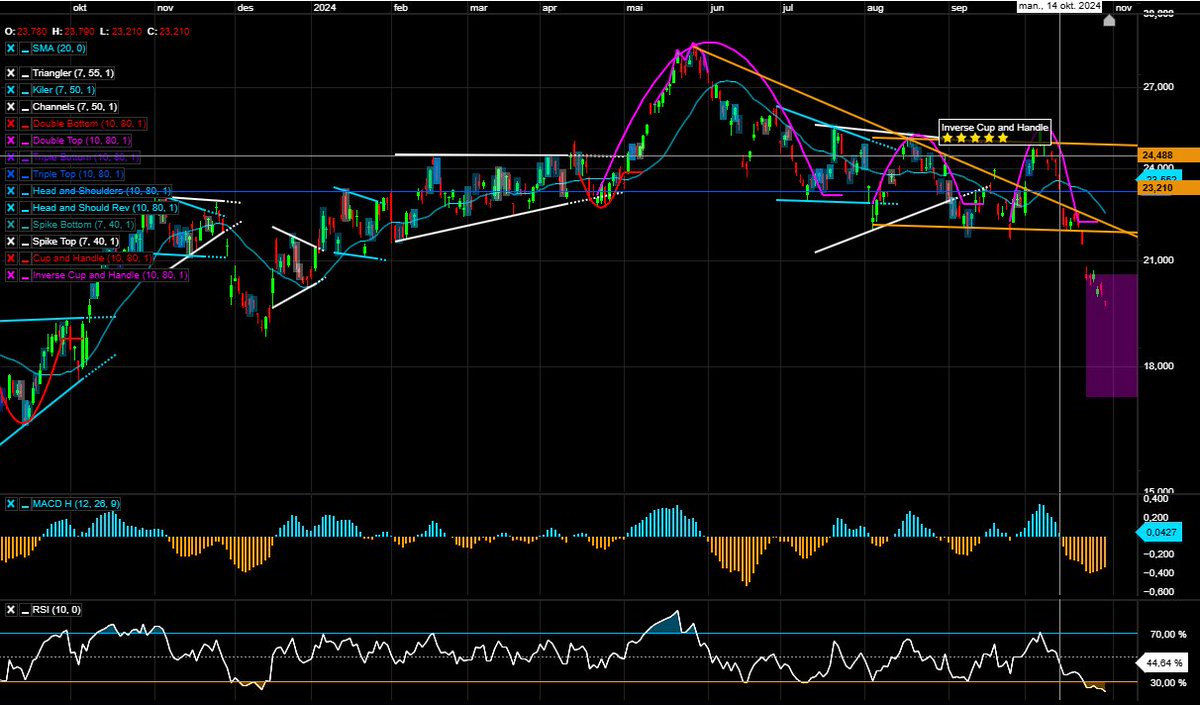Image resolution: width=1200 pixels, height=705 pixels.
Task: Click the mai month label on time axis
Action: coord(634,8)
